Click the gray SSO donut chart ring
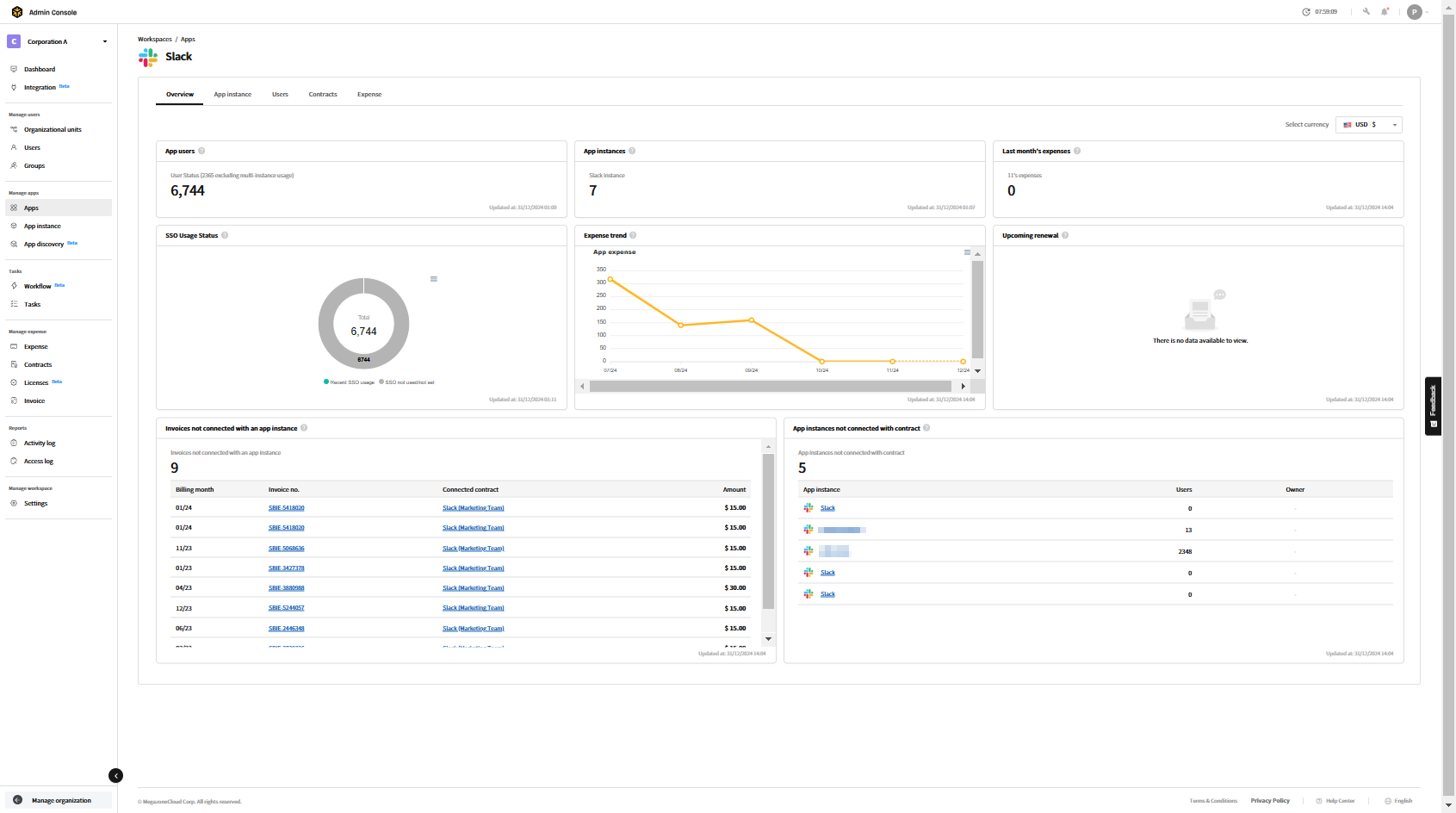The image size is (1456, 813). point(326,324)
